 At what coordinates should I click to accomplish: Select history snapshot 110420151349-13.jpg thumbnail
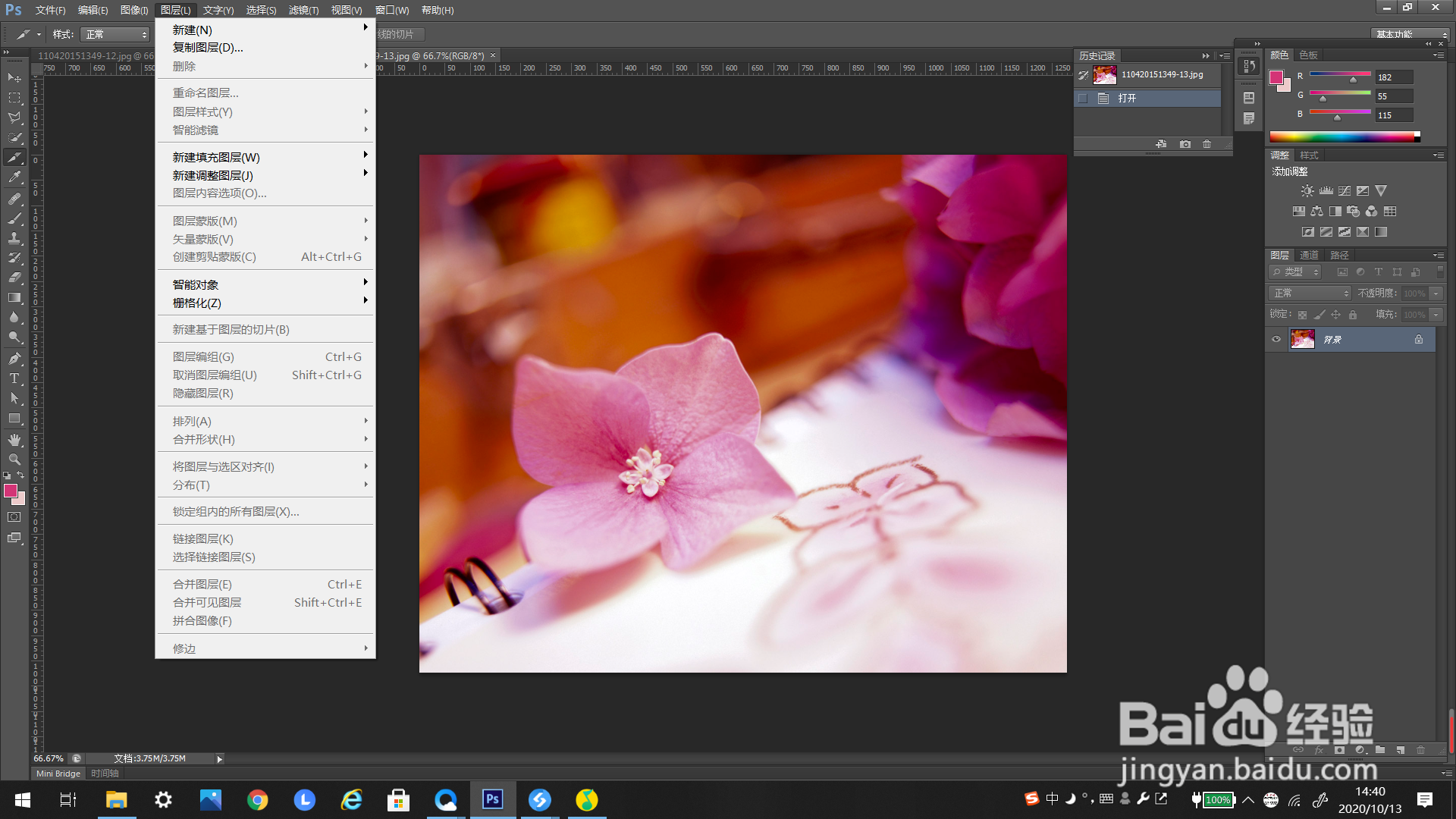(1105, 75)
